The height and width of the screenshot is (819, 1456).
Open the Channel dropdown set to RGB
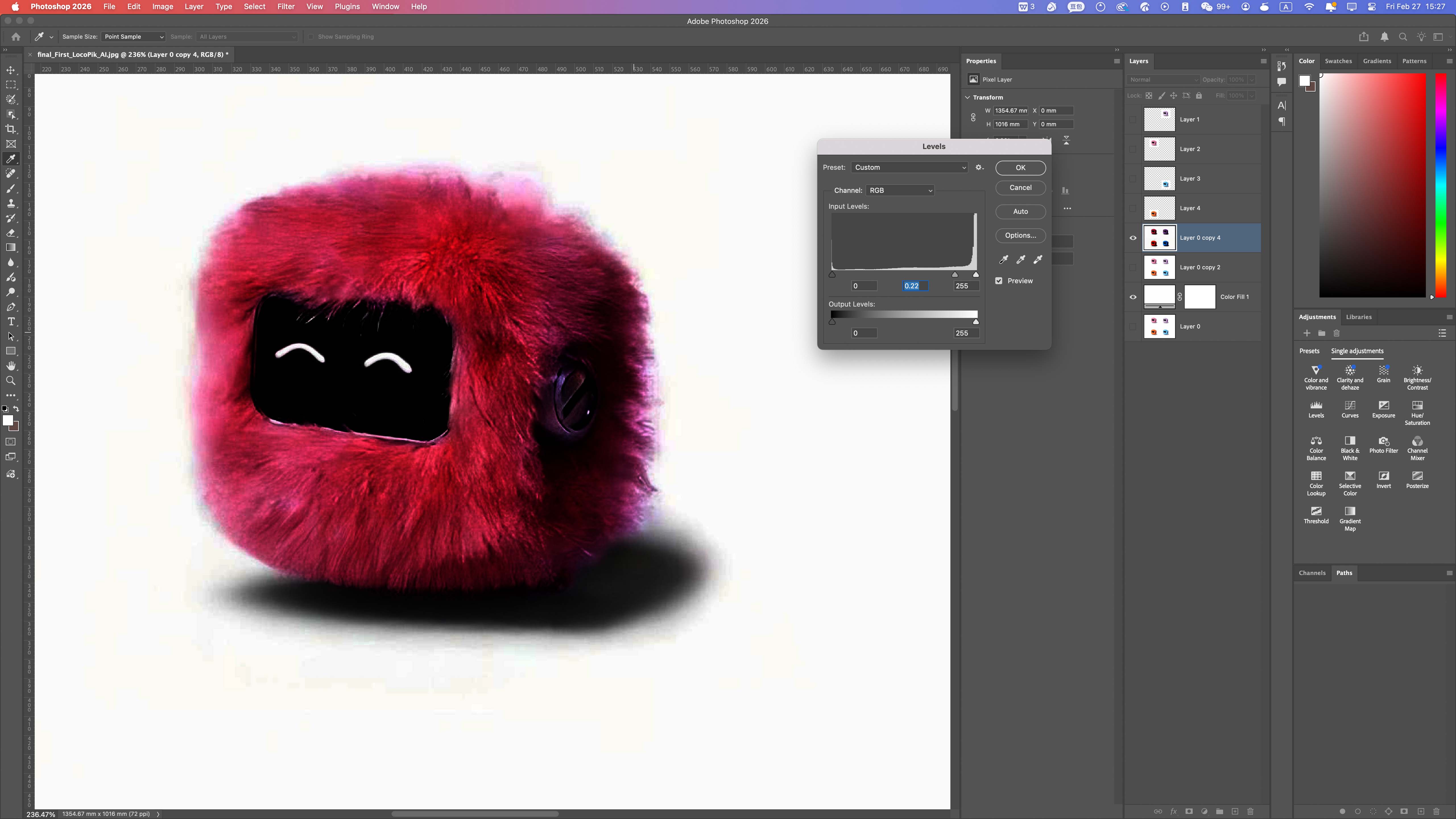(900, 191)
